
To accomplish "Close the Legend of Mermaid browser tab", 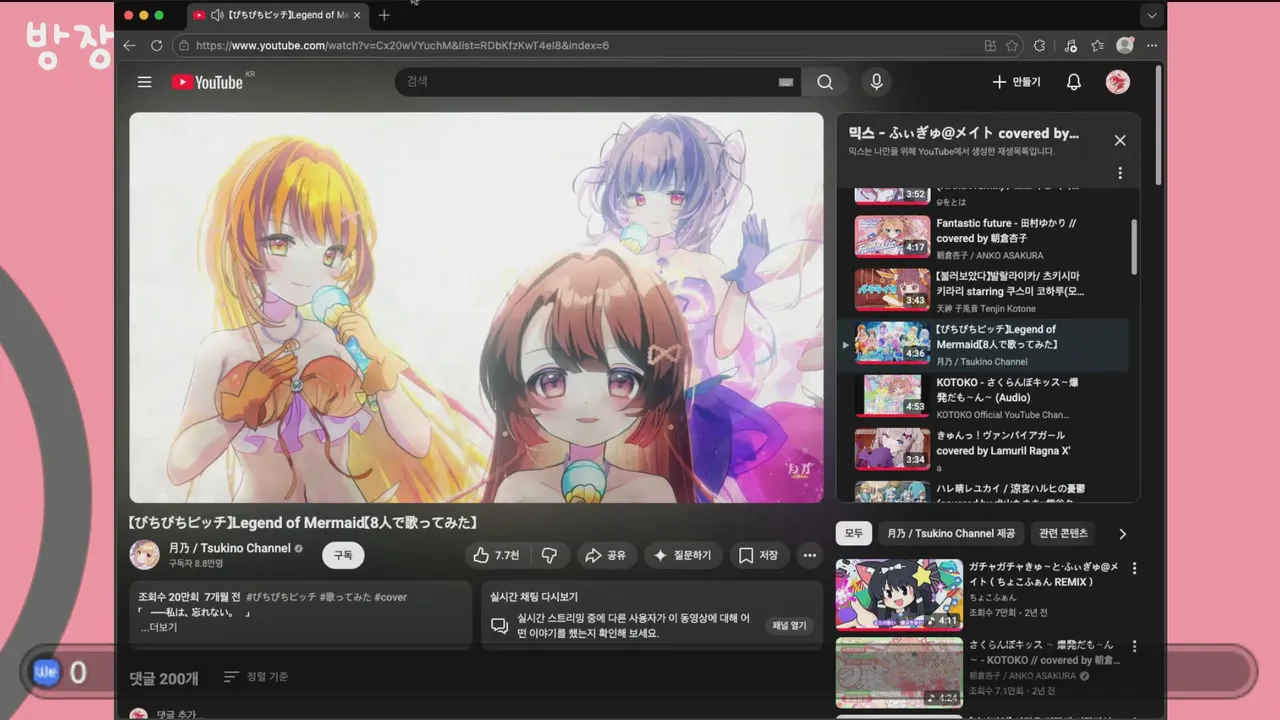I will 357,15.
